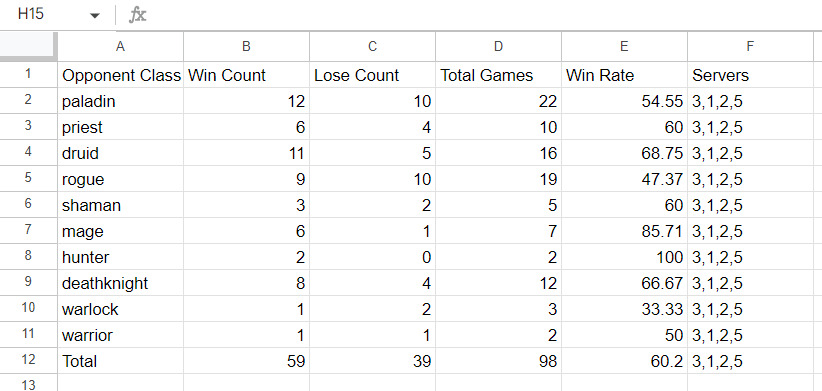The height and width of the screenshot is (391, 822).
Task: Select row 12 header
Action: coord(28,361)
